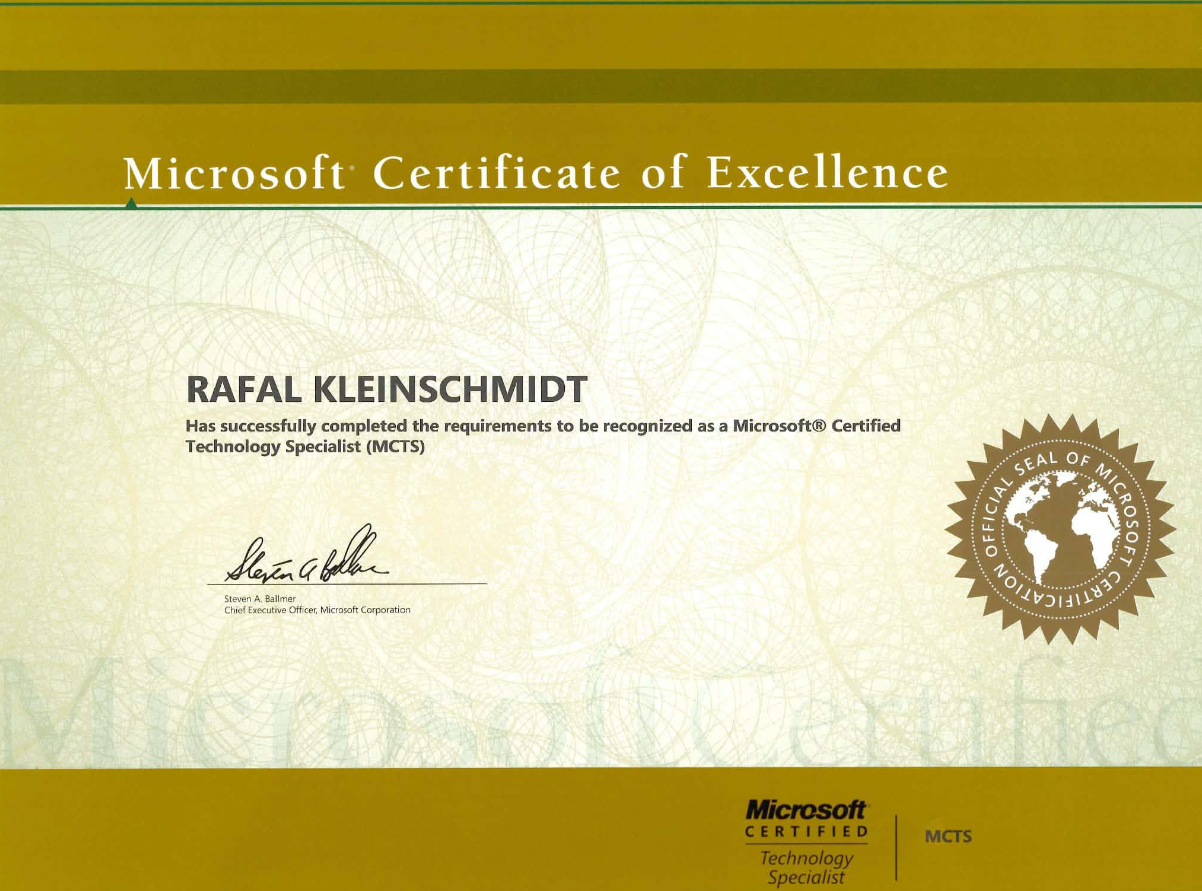Click the word CERTIFIED under Microsoft logo
The image size is (1202, 891).
[808, 831]
